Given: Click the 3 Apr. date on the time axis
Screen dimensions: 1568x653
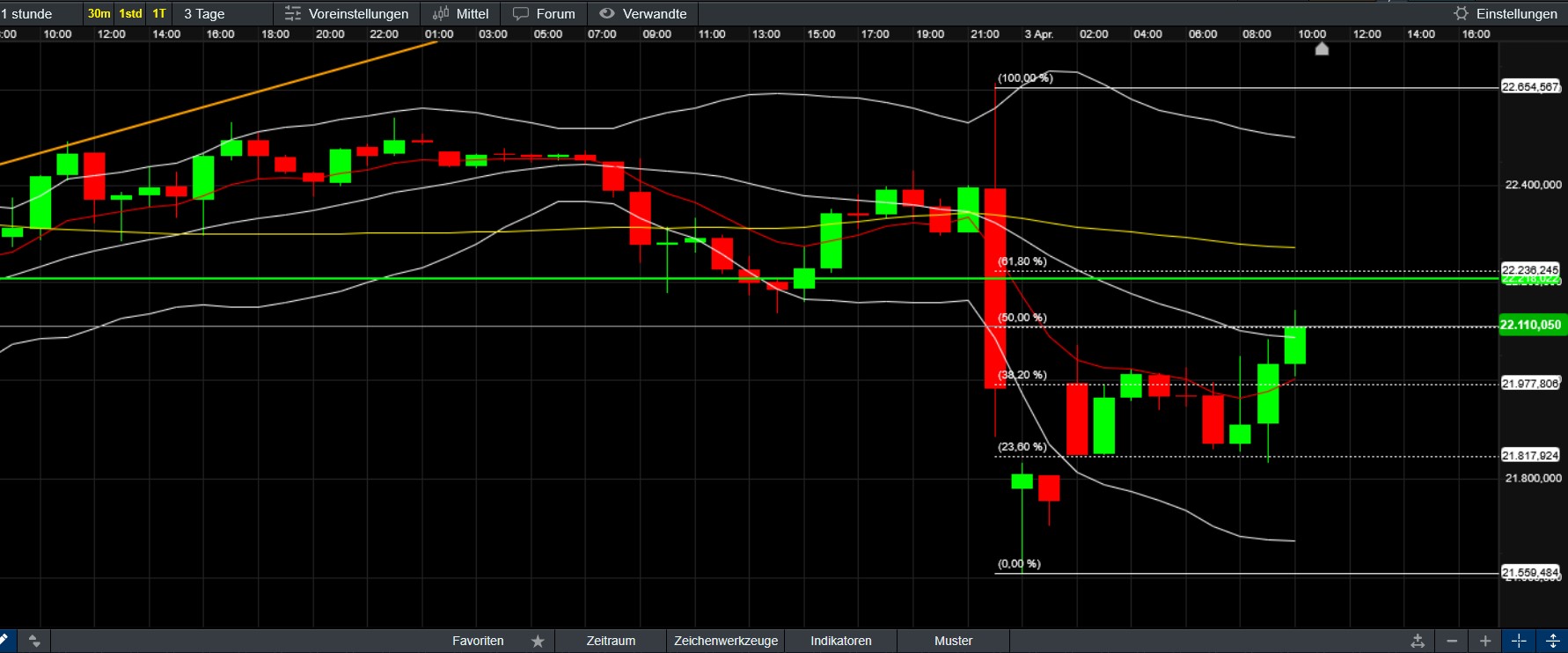Looking at the screenshot, I should pos(1039,34).
